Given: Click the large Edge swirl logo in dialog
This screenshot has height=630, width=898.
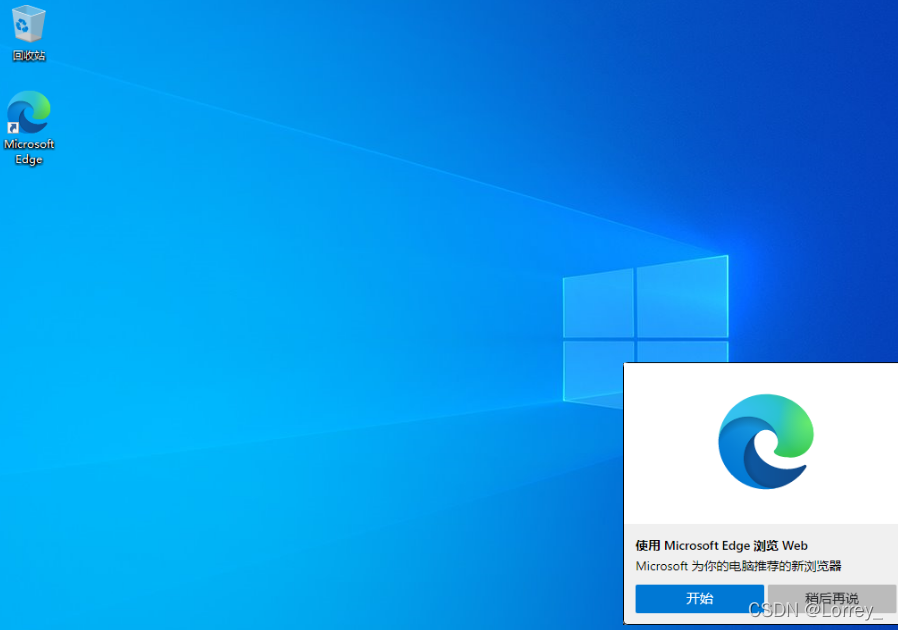Looking at the screenshot, I should (766, 441).
